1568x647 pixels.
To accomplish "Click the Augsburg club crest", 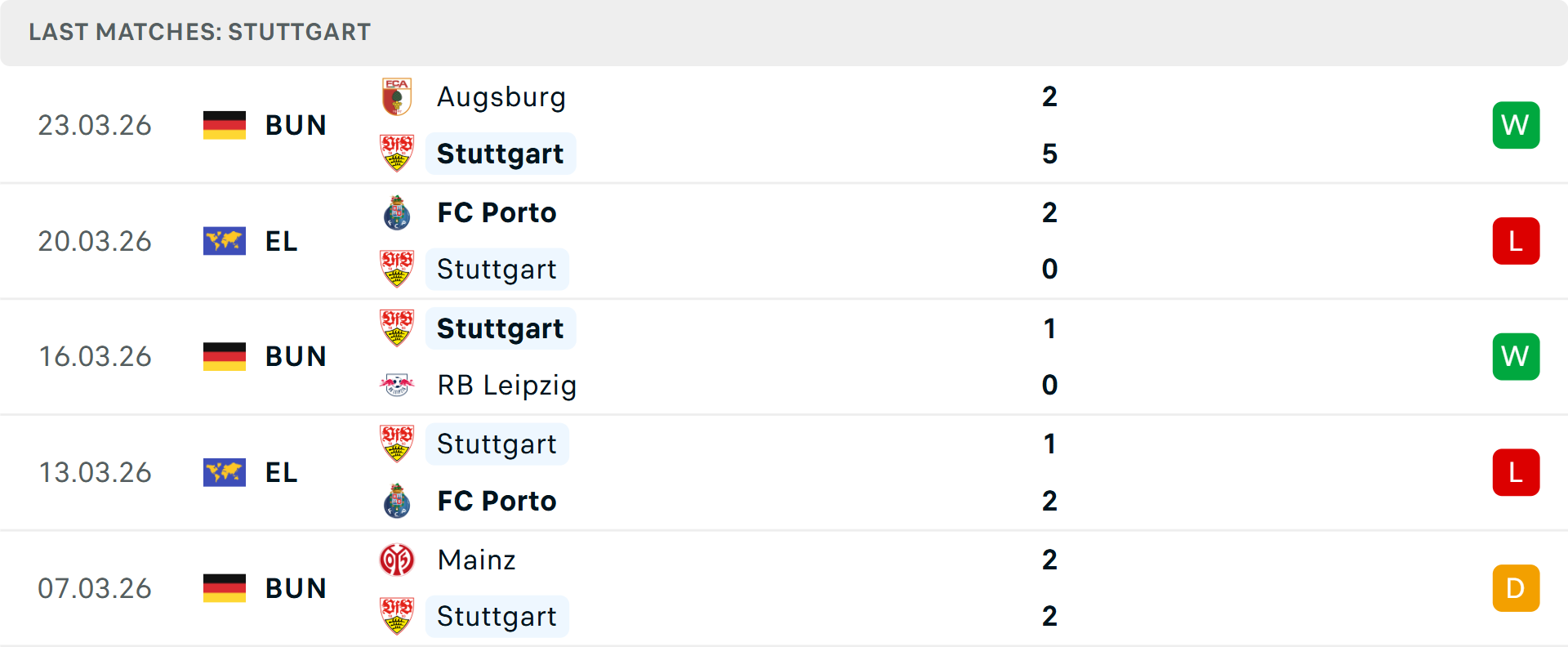I will [397, 96].
